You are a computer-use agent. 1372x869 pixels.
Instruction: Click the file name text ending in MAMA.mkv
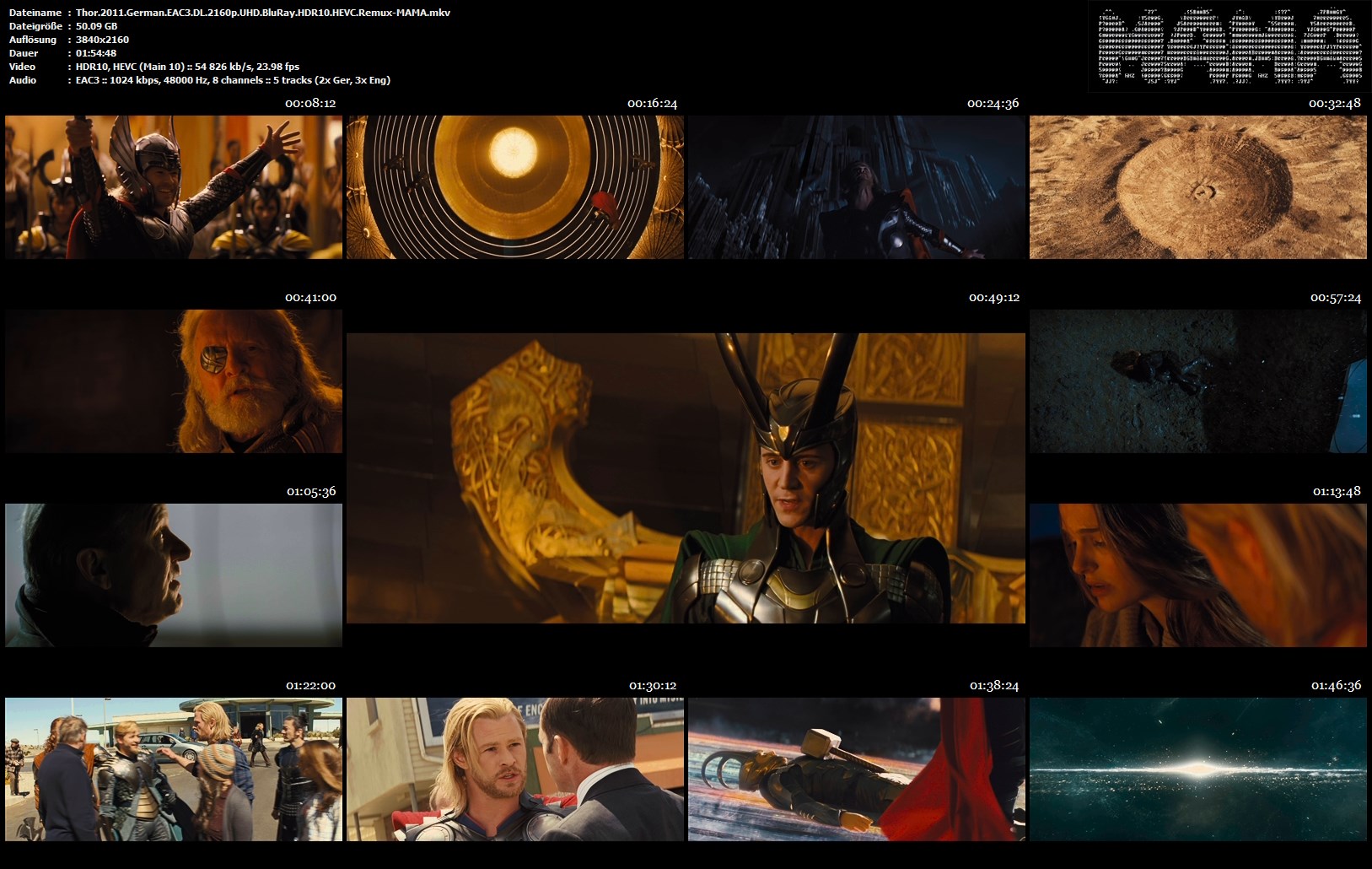263,13
